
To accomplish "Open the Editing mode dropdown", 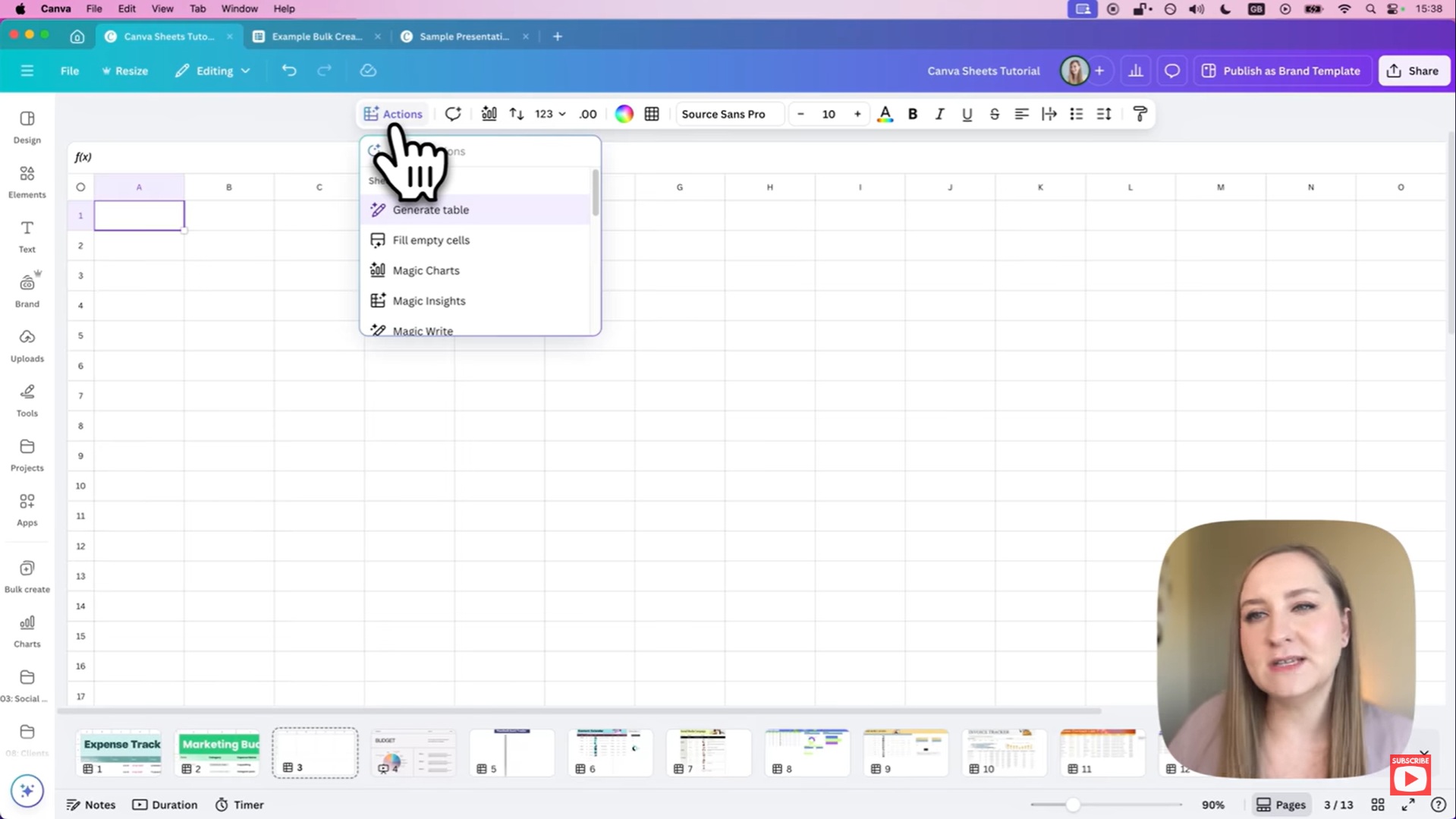I will click(x=212, y=71).
